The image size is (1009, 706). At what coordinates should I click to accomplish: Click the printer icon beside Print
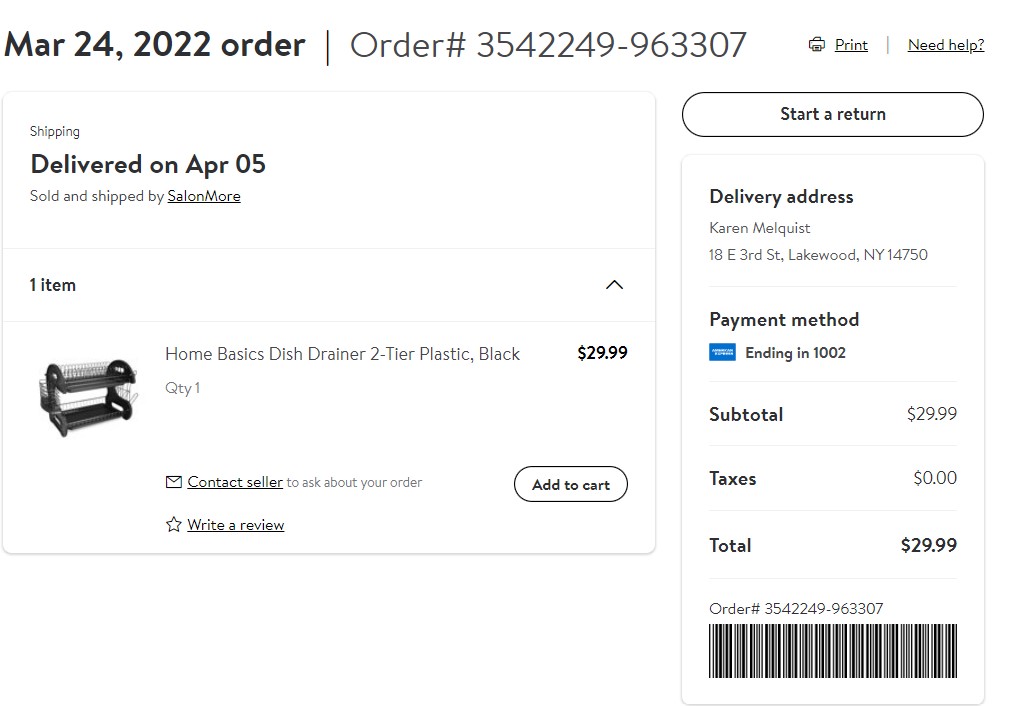pos(817,44)
